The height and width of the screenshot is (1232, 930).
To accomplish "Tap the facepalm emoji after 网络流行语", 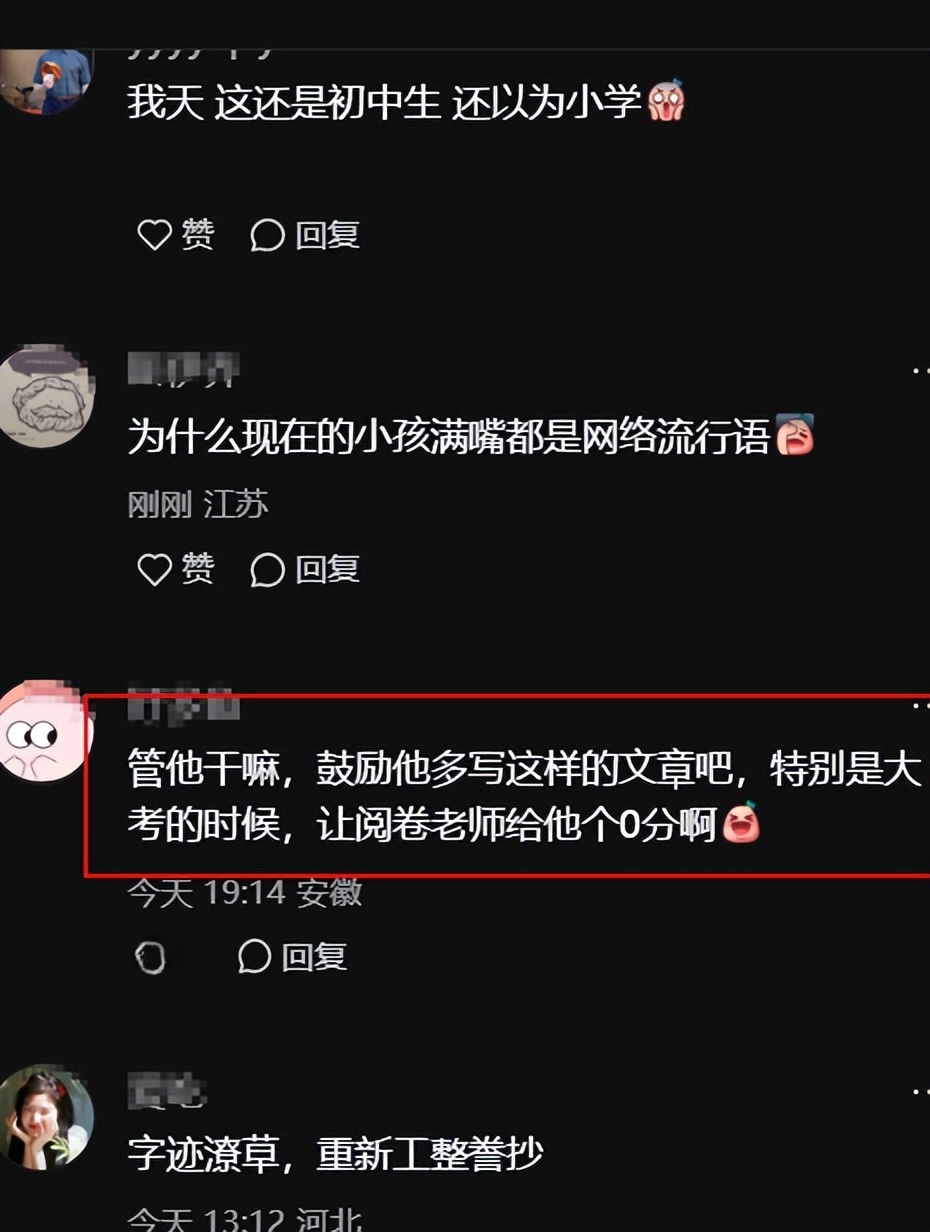I will pos(795,435).
